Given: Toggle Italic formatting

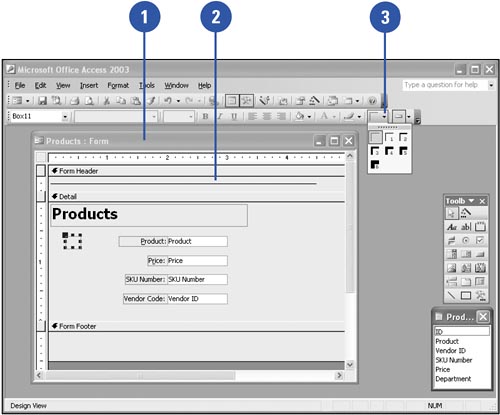Looking at the screenshot, I should (x=220, y=116).
